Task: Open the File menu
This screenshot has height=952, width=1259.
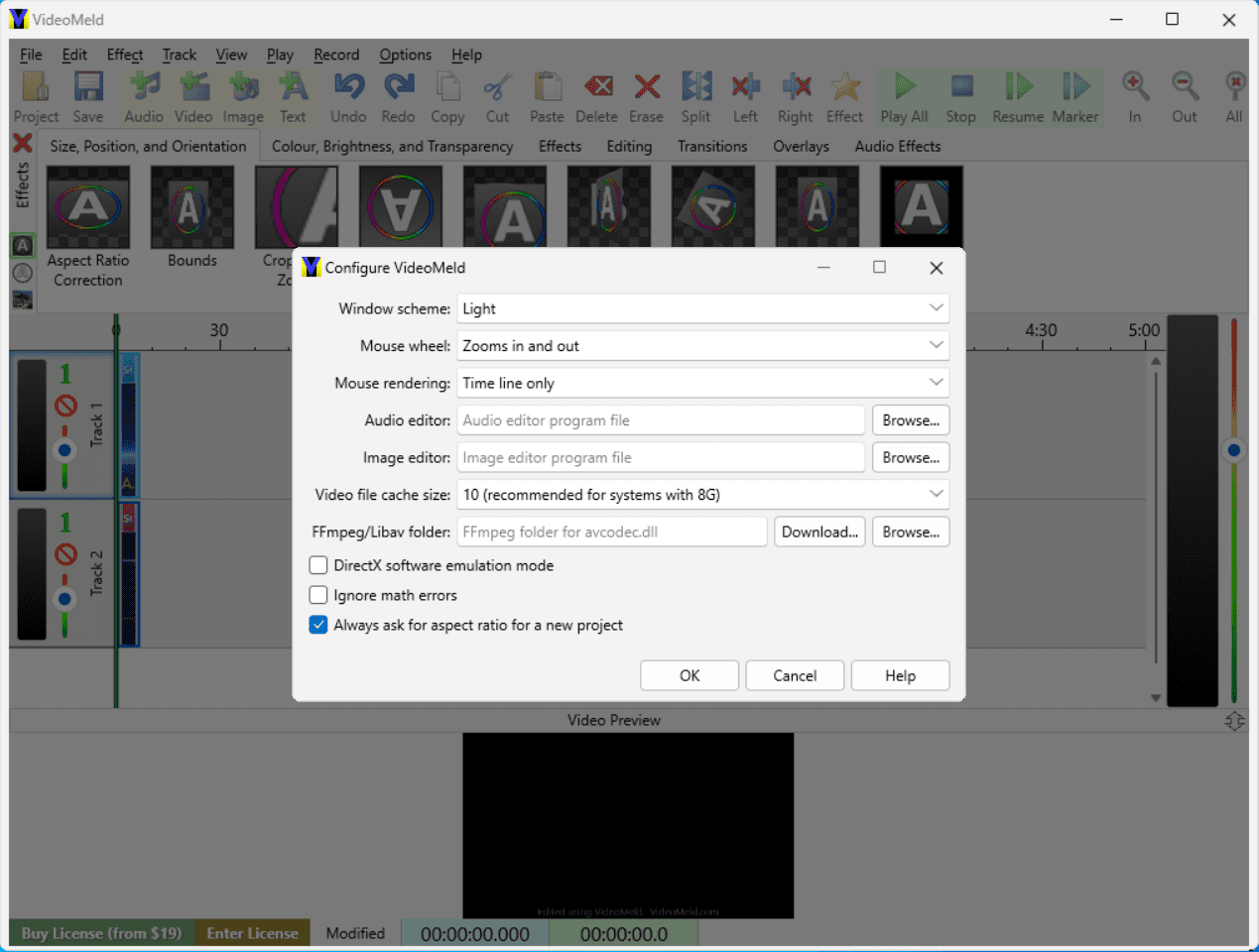Action: pos(31,55)
